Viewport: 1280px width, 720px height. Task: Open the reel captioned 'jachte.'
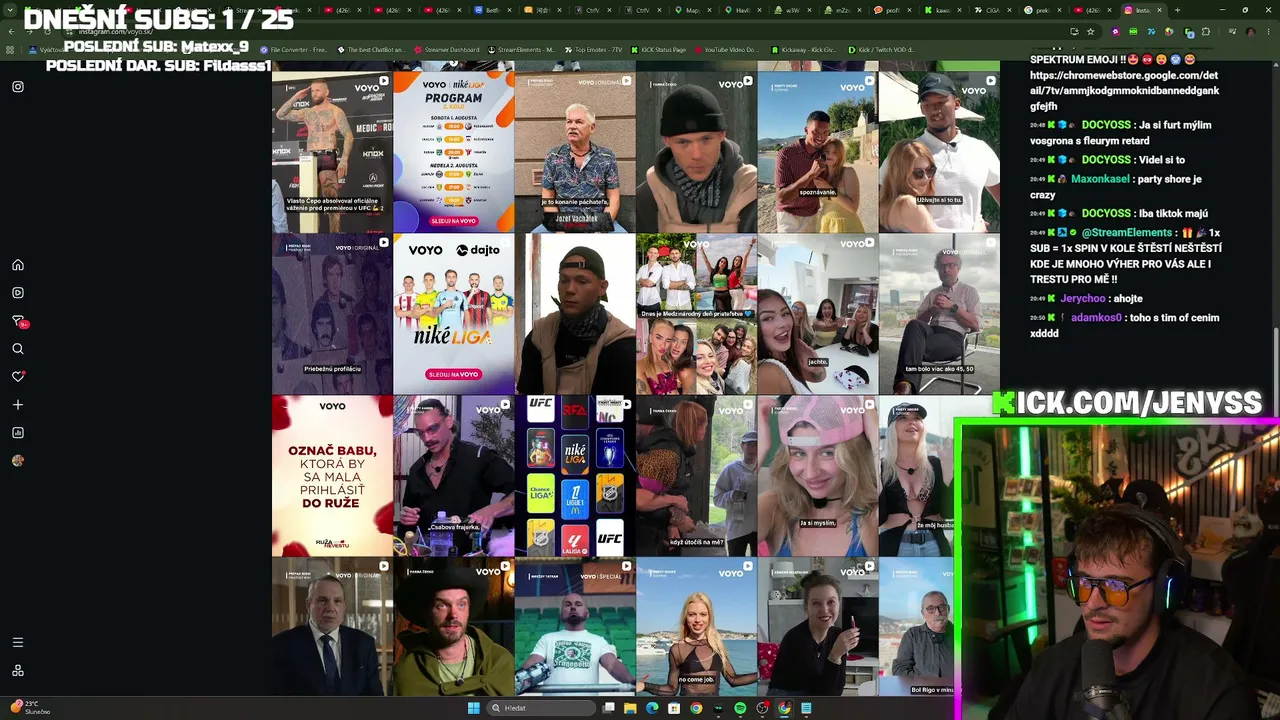(818, 314)
